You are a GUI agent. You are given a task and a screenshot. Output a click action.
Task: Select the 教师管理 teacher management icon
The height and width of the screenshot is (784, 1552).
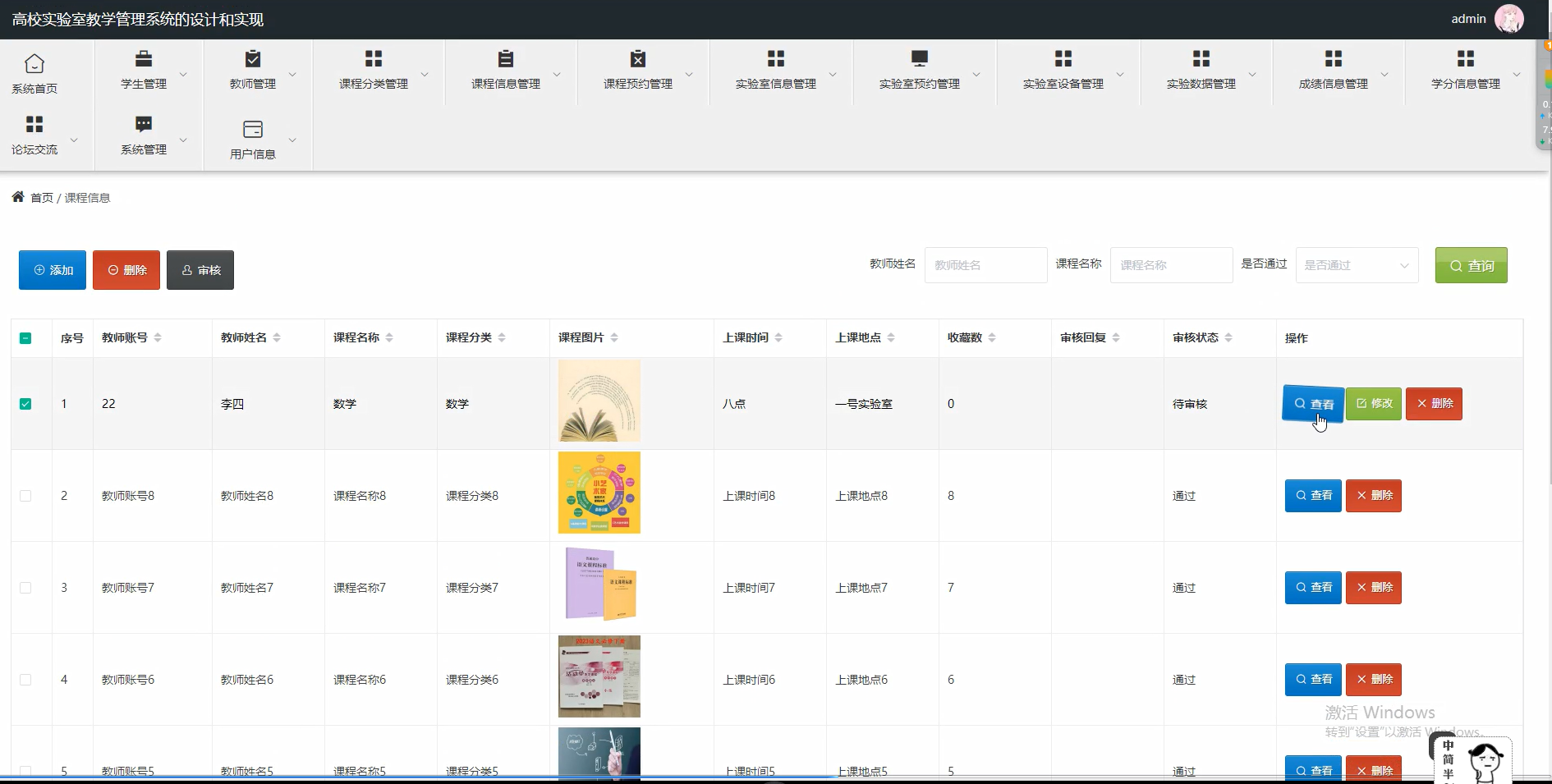(250, 60)
